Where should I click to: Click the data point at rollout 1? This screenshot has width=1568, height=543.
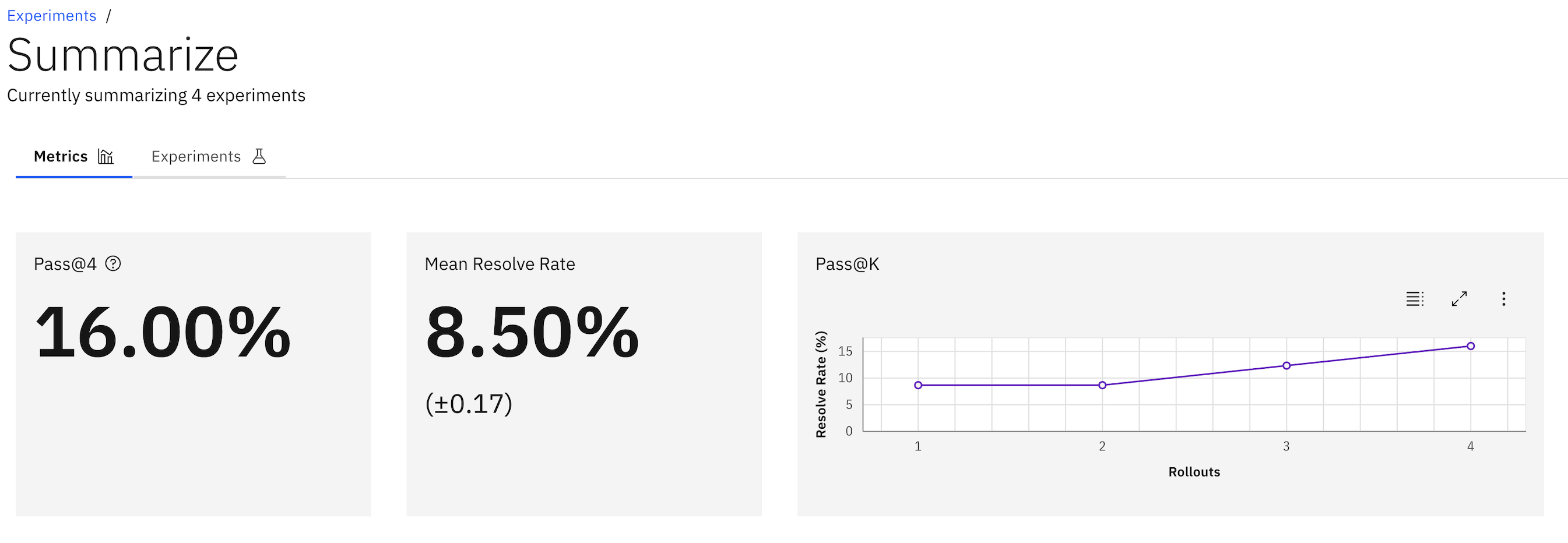pyautogui.click(x=918, y=386)
